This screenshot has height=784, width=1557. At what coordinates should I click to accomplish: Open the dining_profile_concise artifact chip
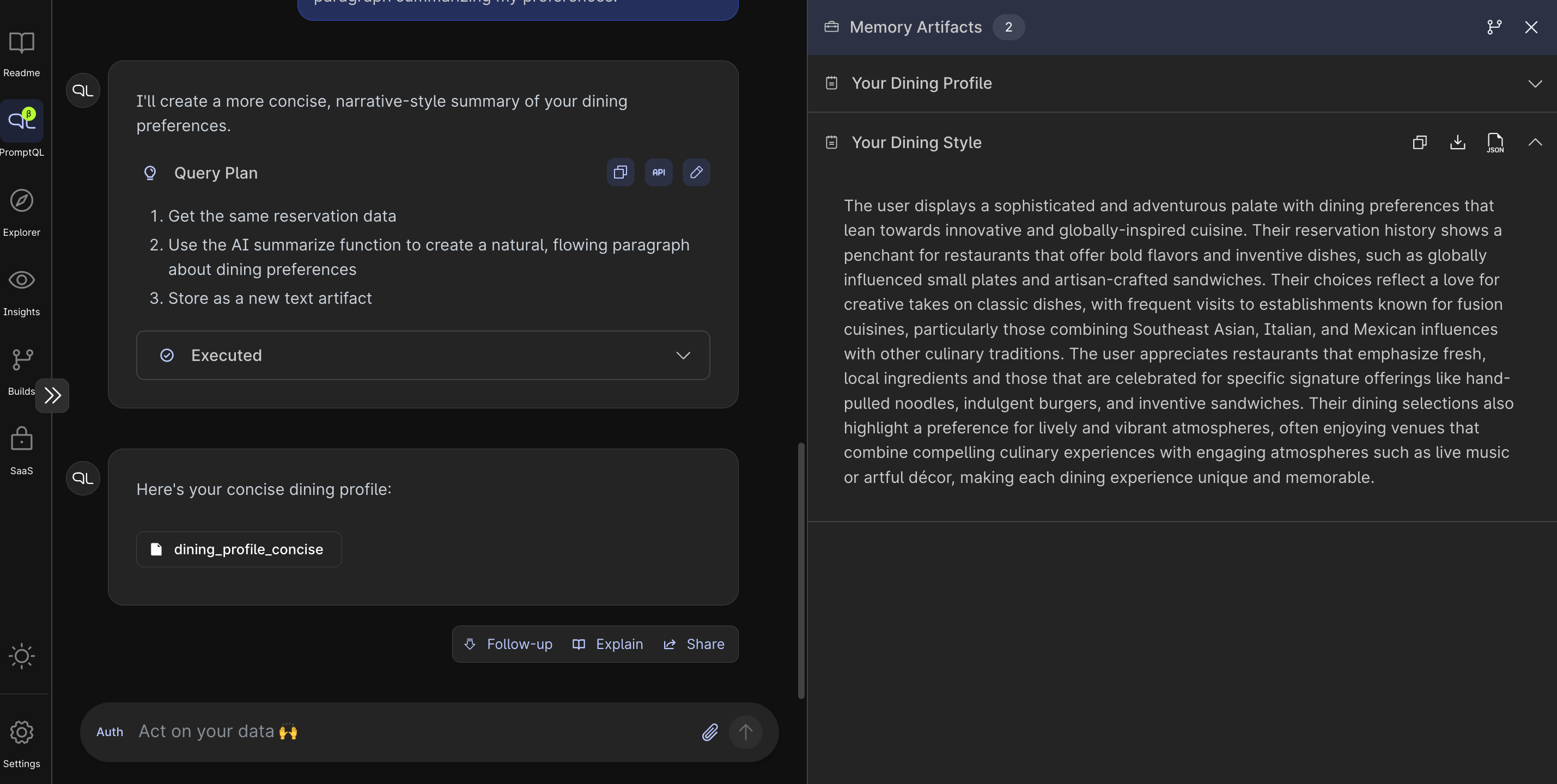(x=239, y=549)
